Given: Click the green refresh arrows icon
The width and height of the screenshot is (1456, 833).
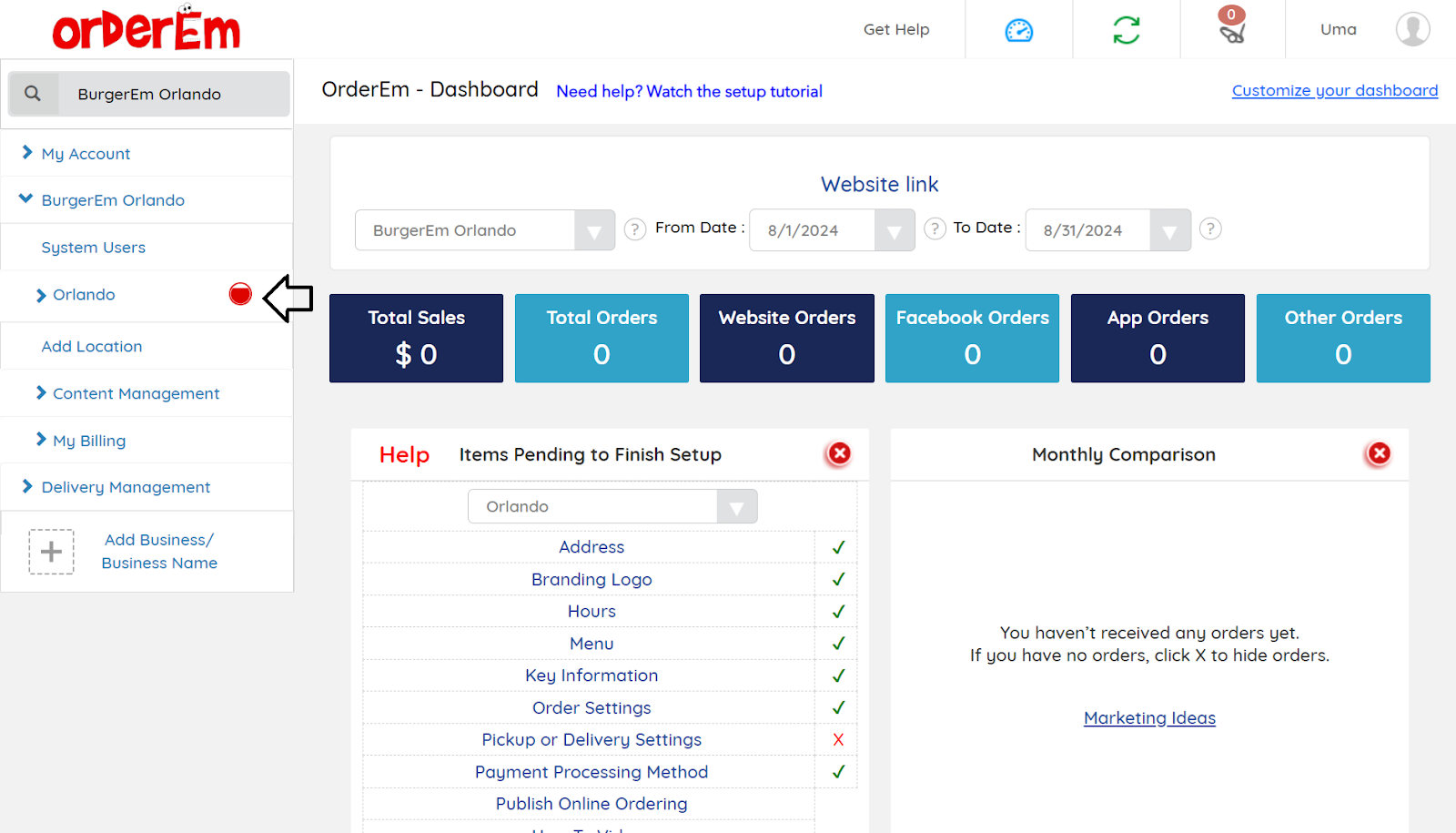Looking at the screenshot, I should (1126, 30).
